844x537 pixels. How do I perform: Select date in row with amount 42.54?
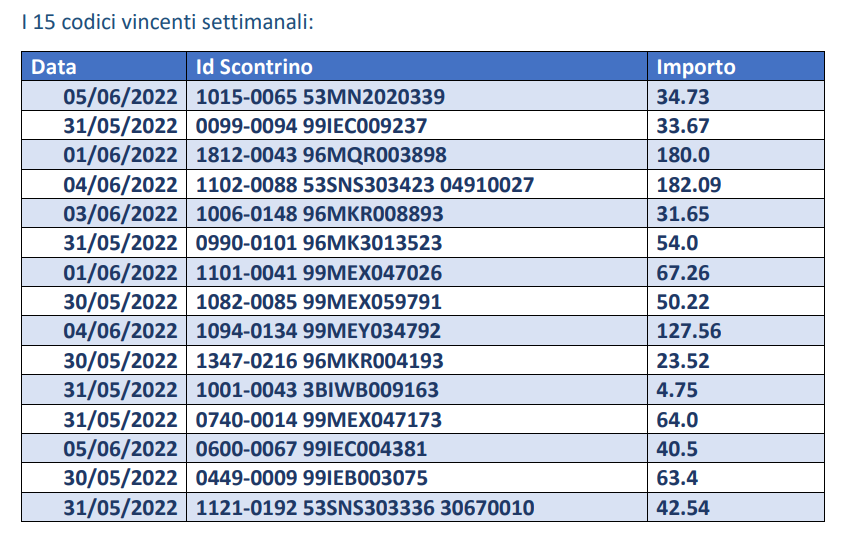tap(121, 508)
